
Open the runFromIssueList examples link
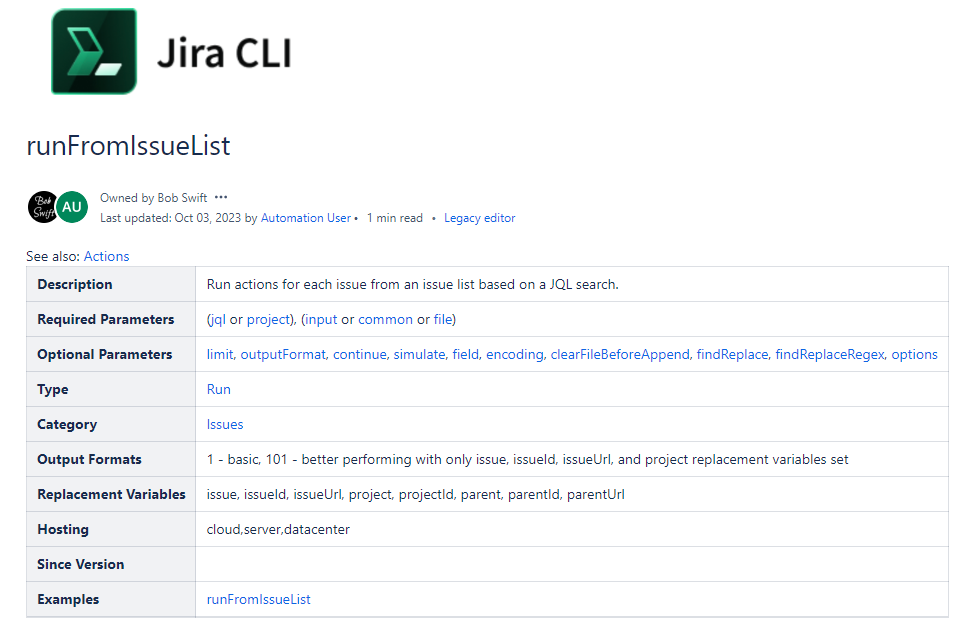[258, 599]
